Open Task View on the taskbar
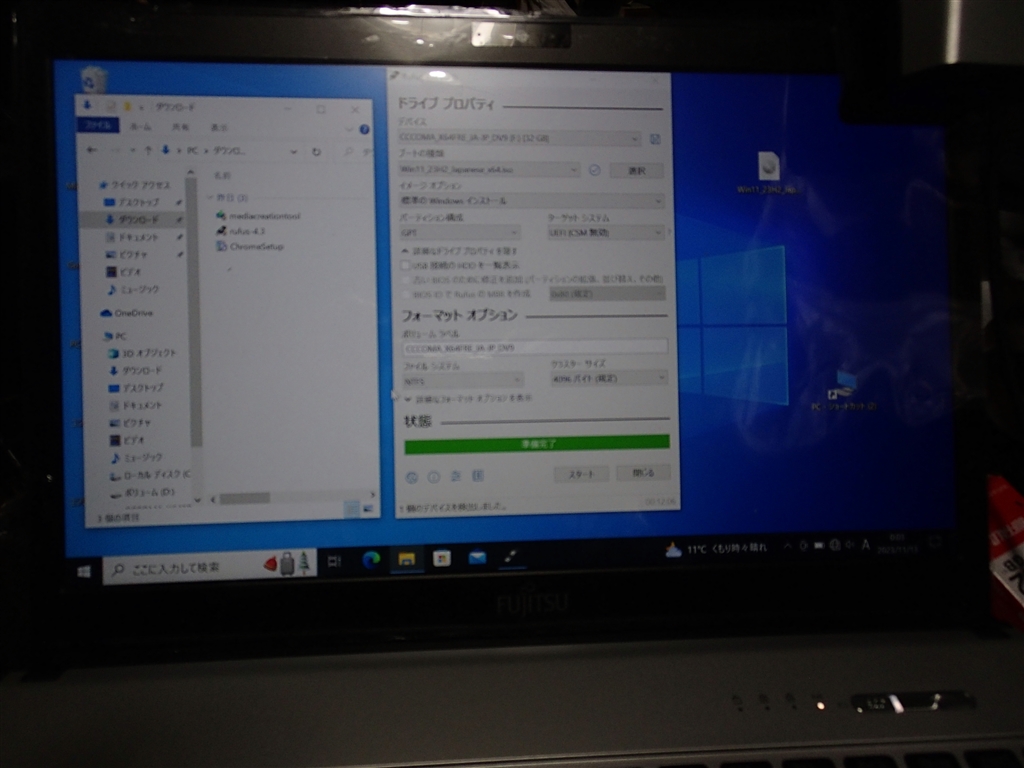1024x768 pixels. [x=334, y=561]
